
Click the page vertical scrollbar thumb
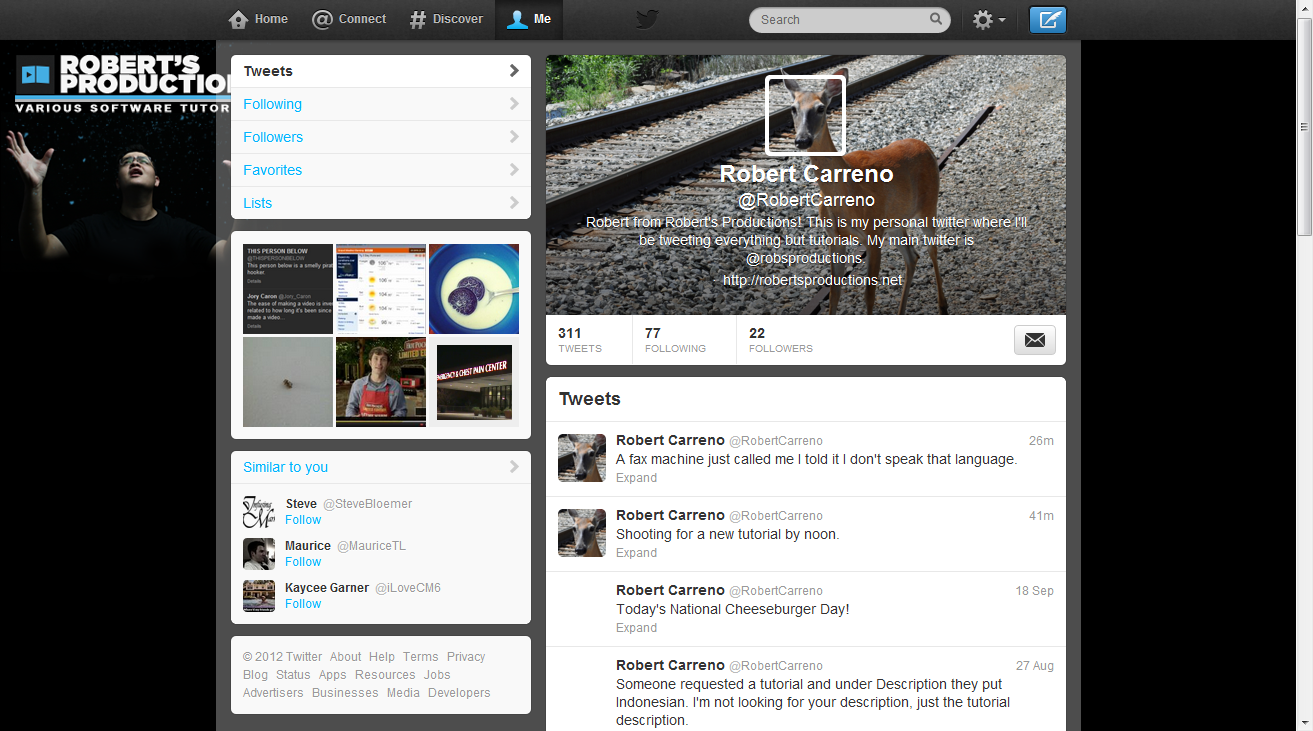pos(1304,127)
